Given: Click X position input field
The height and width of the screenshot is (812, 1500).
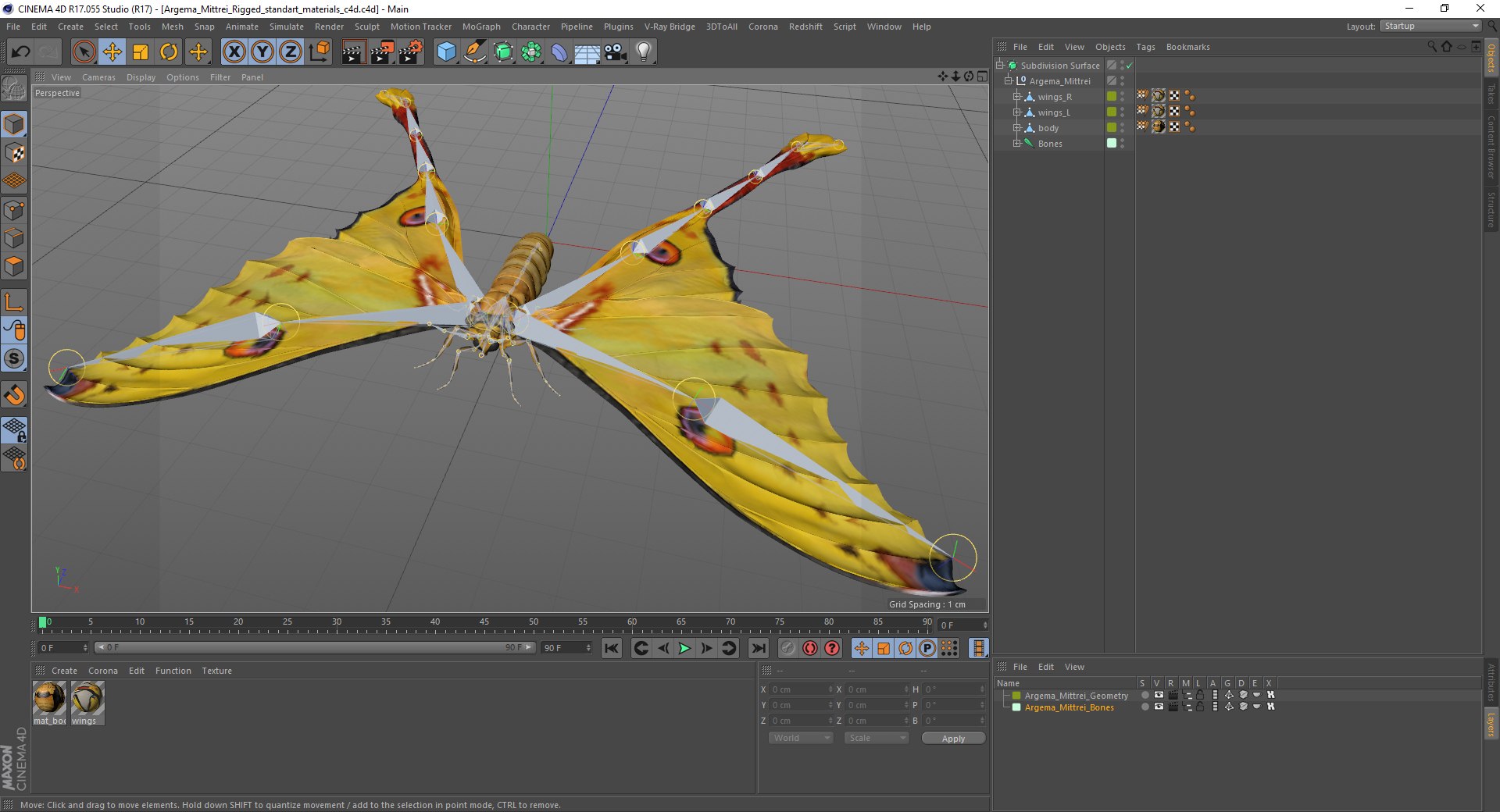Looking at the screenshot, I should pyautogui.click(x=802, y=689).
